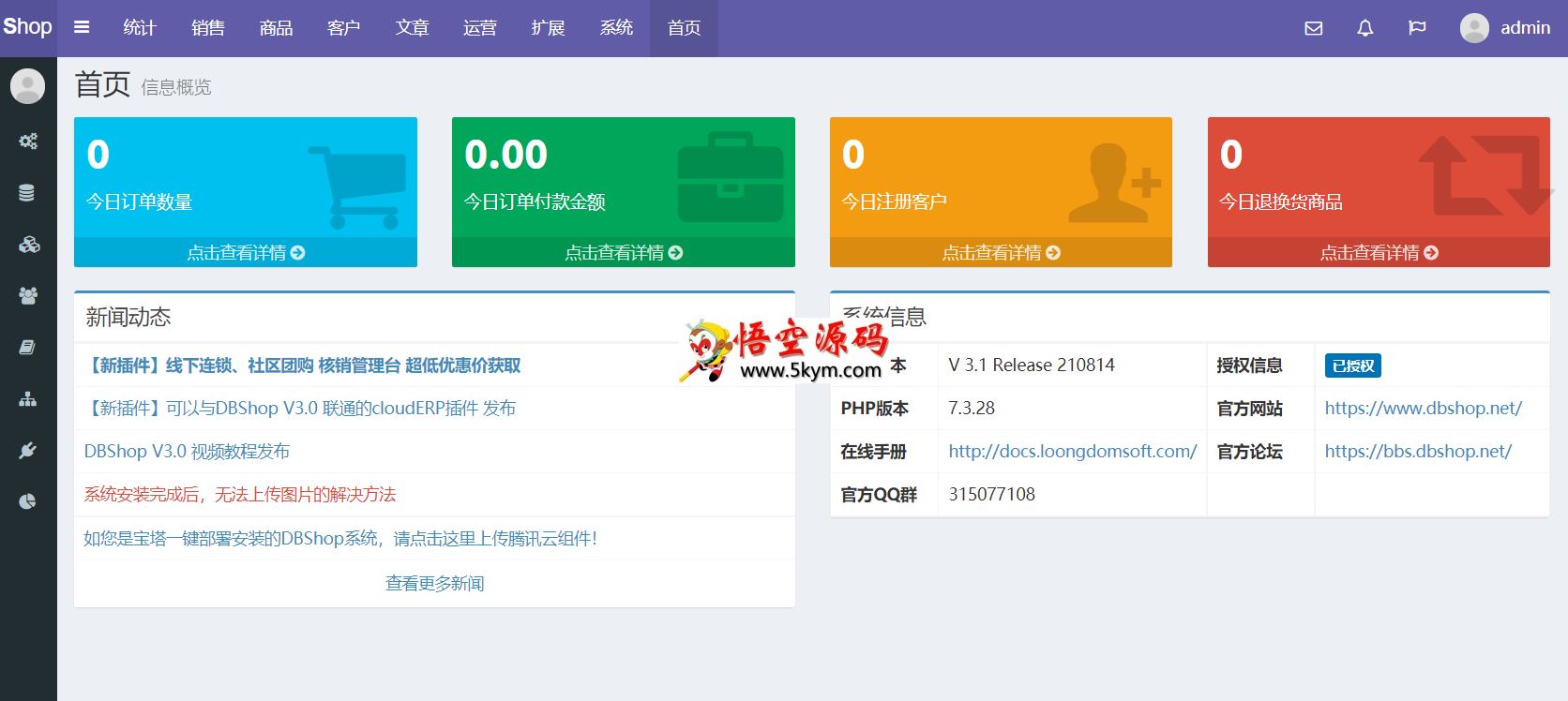Click add-user icon on registered customers card
Screen dimensions: 1568x701
pyautogui.click(x=1114, y=183)
